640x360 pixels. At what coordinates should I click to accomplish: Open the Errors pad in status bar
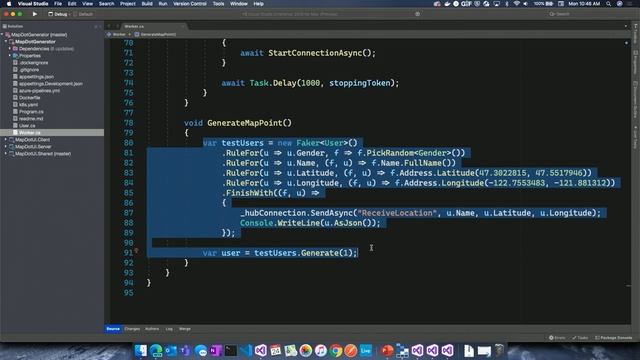tap(557, 338)
